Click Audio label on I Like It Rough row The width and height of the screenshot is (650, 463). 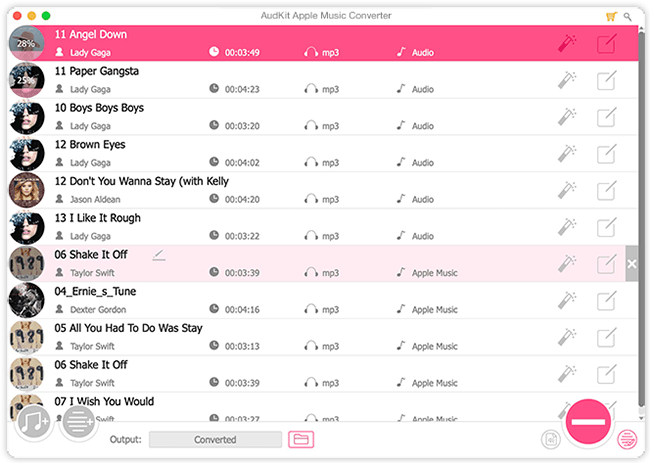(423, 236)
